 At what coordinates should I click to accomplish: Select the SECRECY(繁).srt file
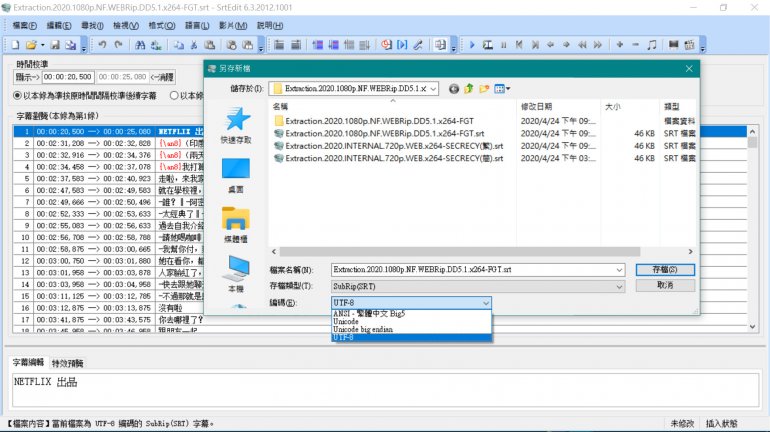click(388, 146)
